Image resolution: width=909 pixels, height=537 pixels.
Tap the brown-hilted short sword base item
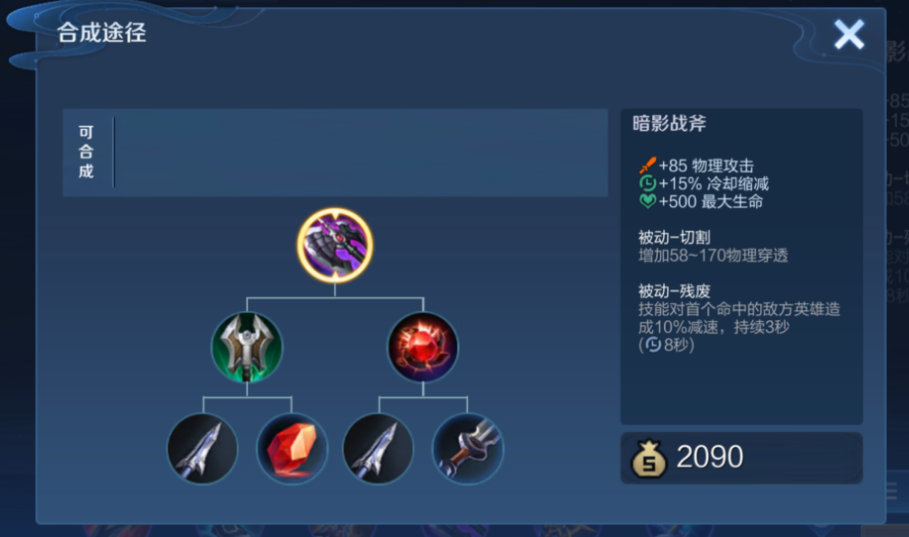(x=468, y=449)
